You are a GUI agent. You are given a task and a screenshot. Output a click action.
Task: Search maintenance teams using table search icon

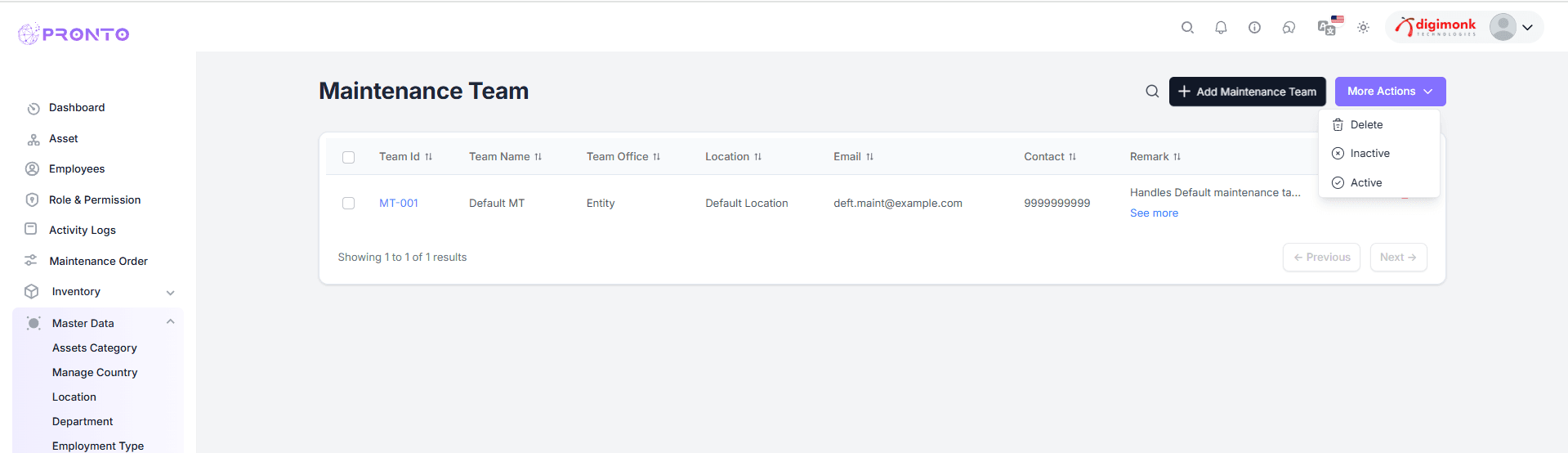1152,92
